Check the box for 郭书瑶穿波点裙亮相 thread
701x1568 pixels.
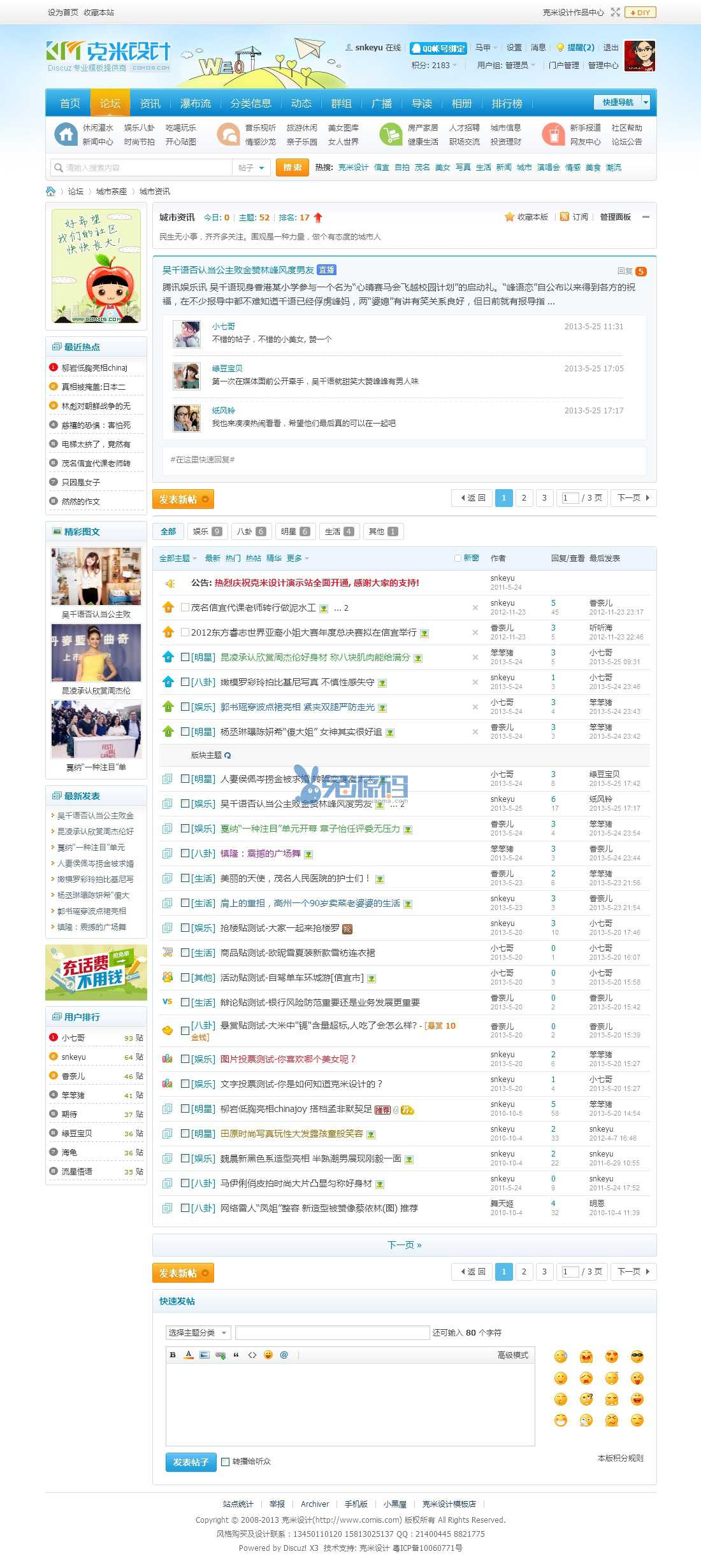point(185,706)
